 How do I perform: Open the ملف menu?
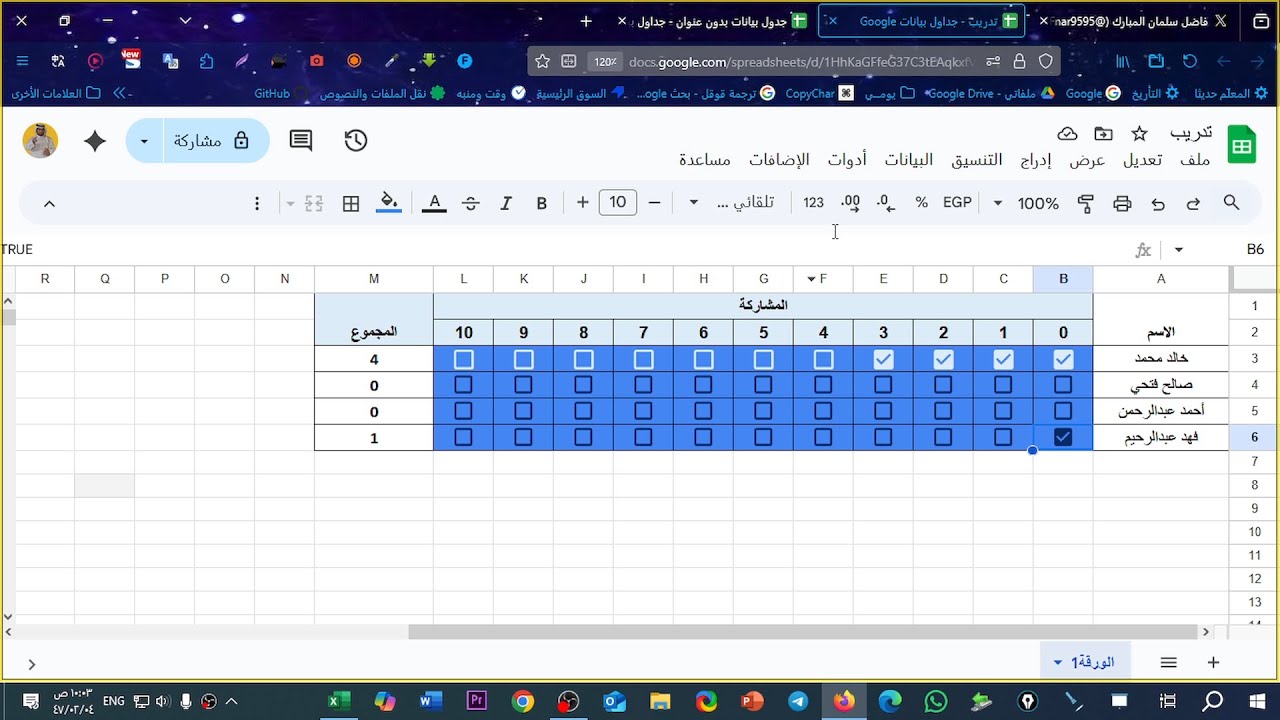click(1195, 160)
